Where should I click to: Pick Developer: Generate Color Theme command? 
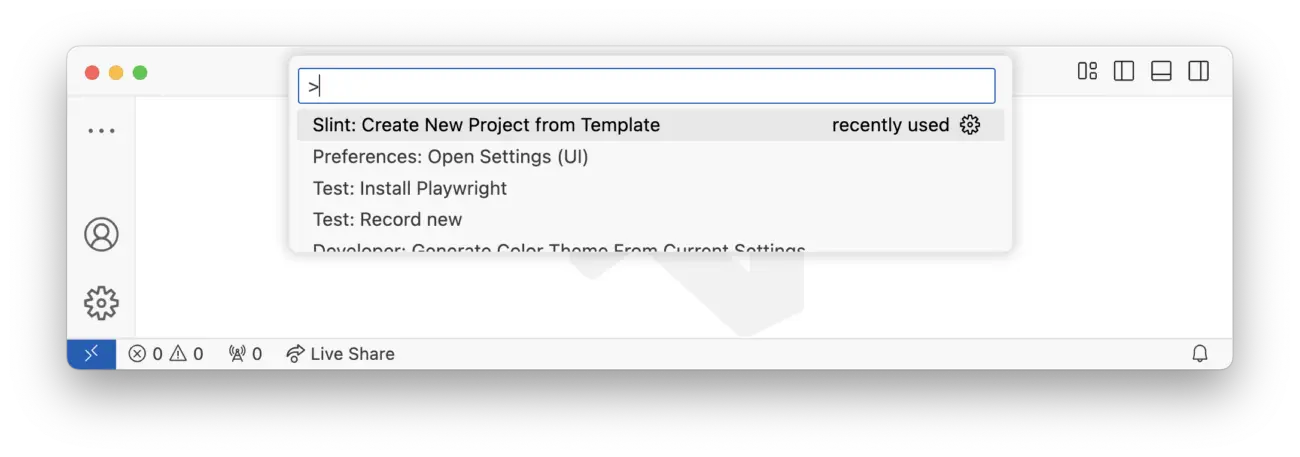point(558,248)
